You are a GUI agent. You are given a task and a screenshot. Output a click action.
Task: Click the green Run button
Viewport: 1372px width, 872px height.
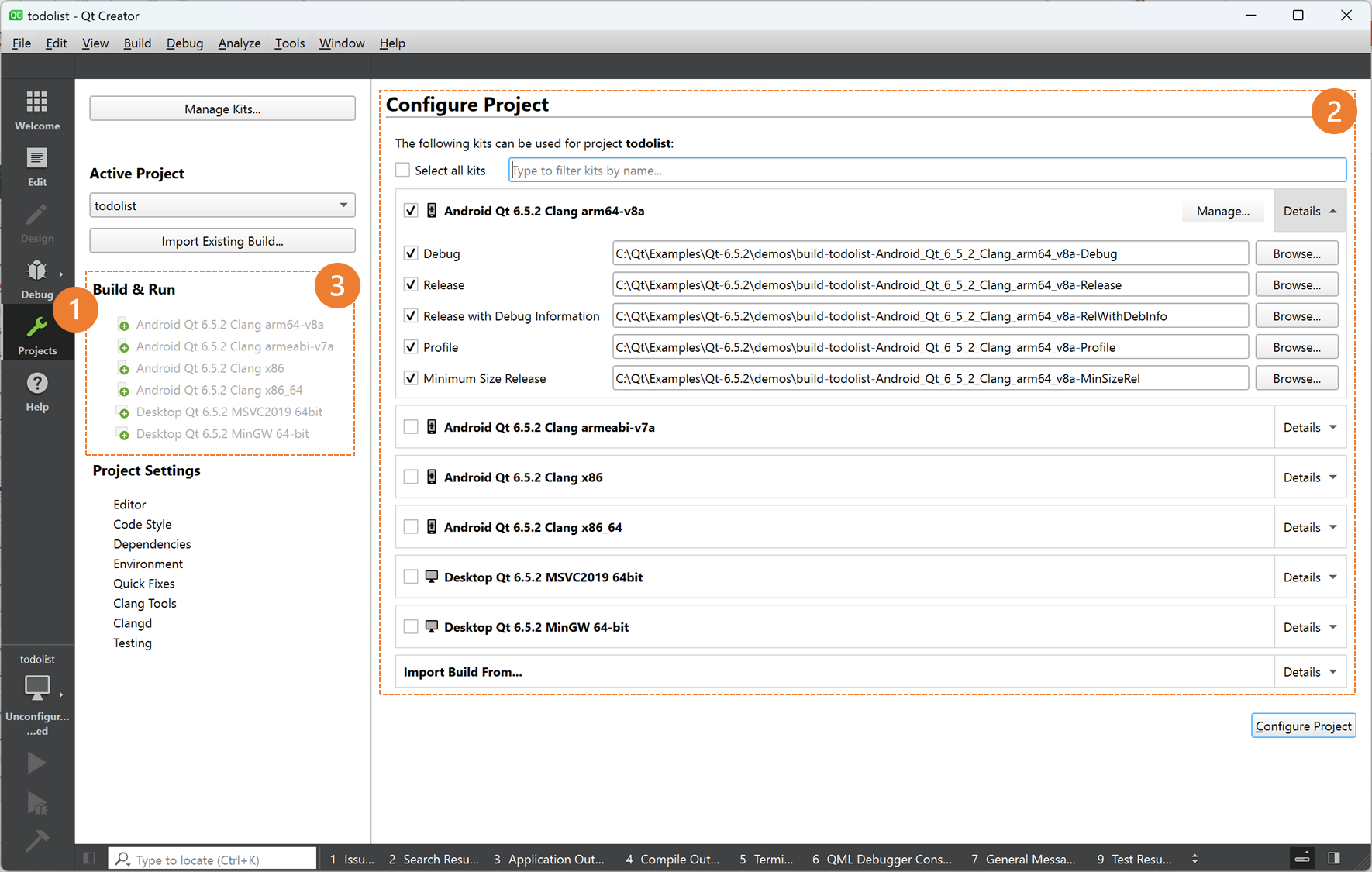36,763
